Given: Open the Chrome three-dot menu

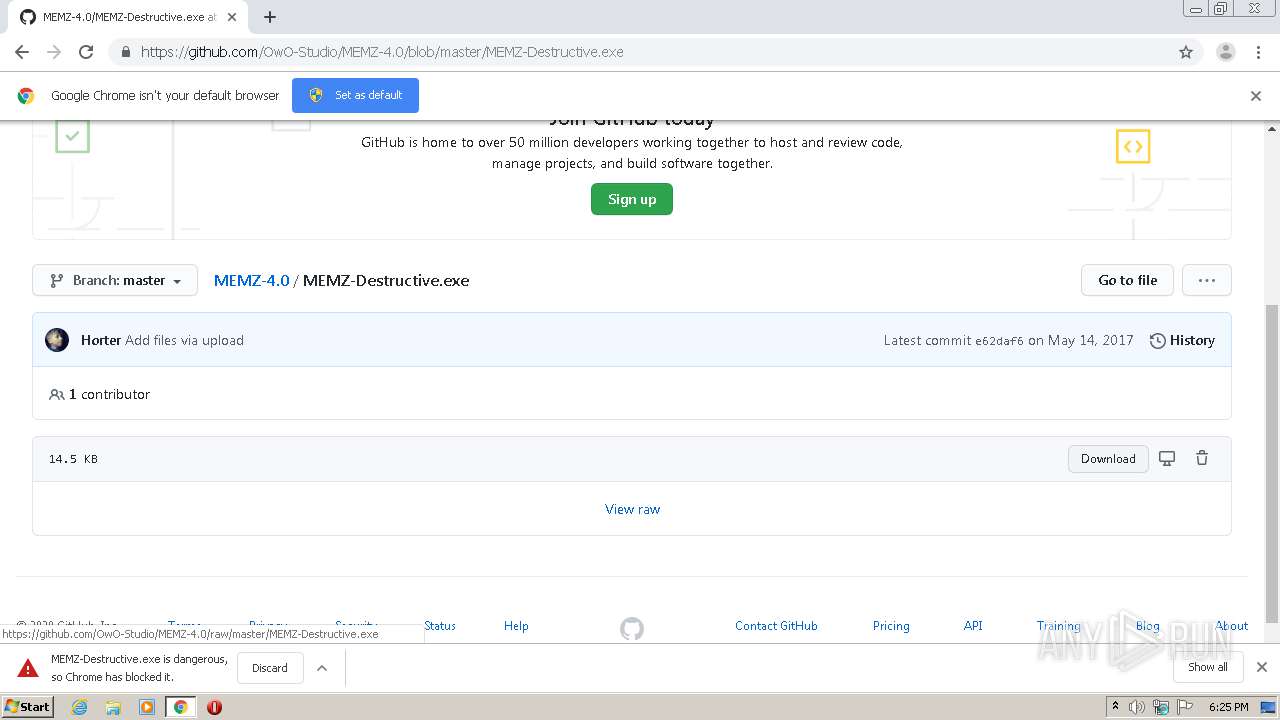Looking at the screenshot, I should pos(1258,52).
